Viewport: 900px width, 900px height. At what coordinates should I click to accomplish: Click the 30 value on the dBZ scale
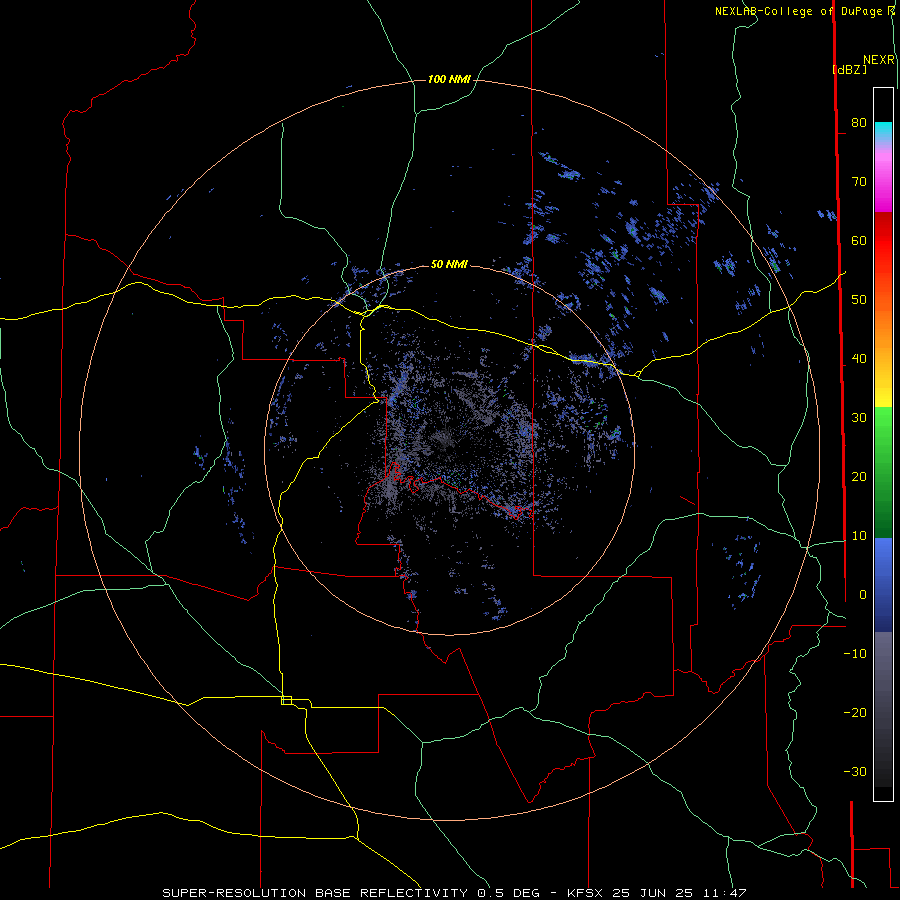(x=859, y=418)
